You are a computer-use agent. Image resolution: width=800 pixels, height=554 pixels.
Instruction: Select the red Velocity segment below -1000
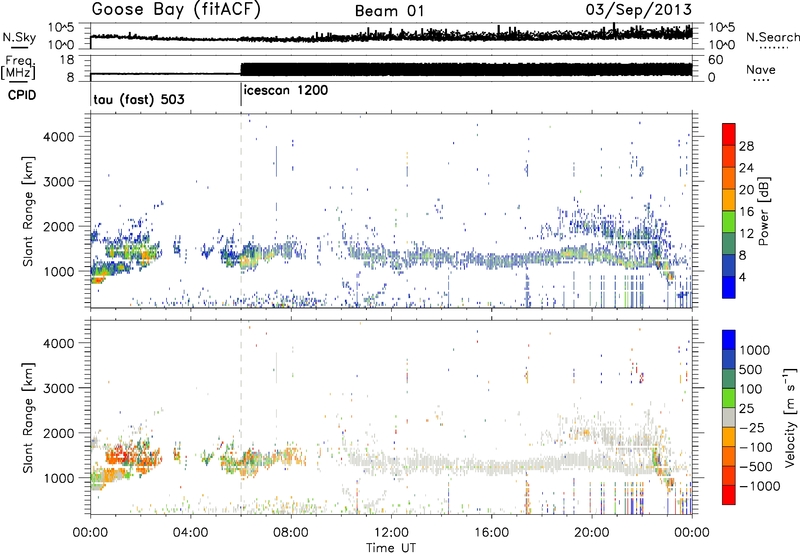[x=729, y=494]
